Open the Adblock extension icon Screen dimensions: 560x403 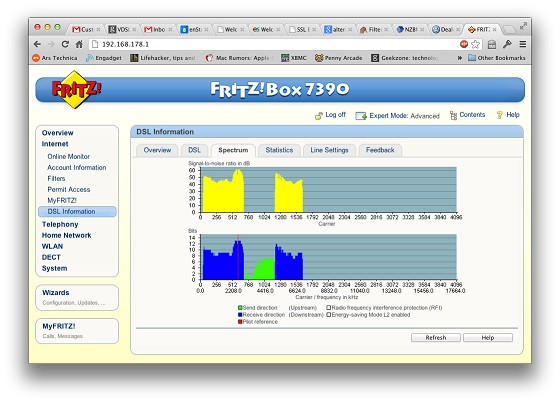click(464, 44)
